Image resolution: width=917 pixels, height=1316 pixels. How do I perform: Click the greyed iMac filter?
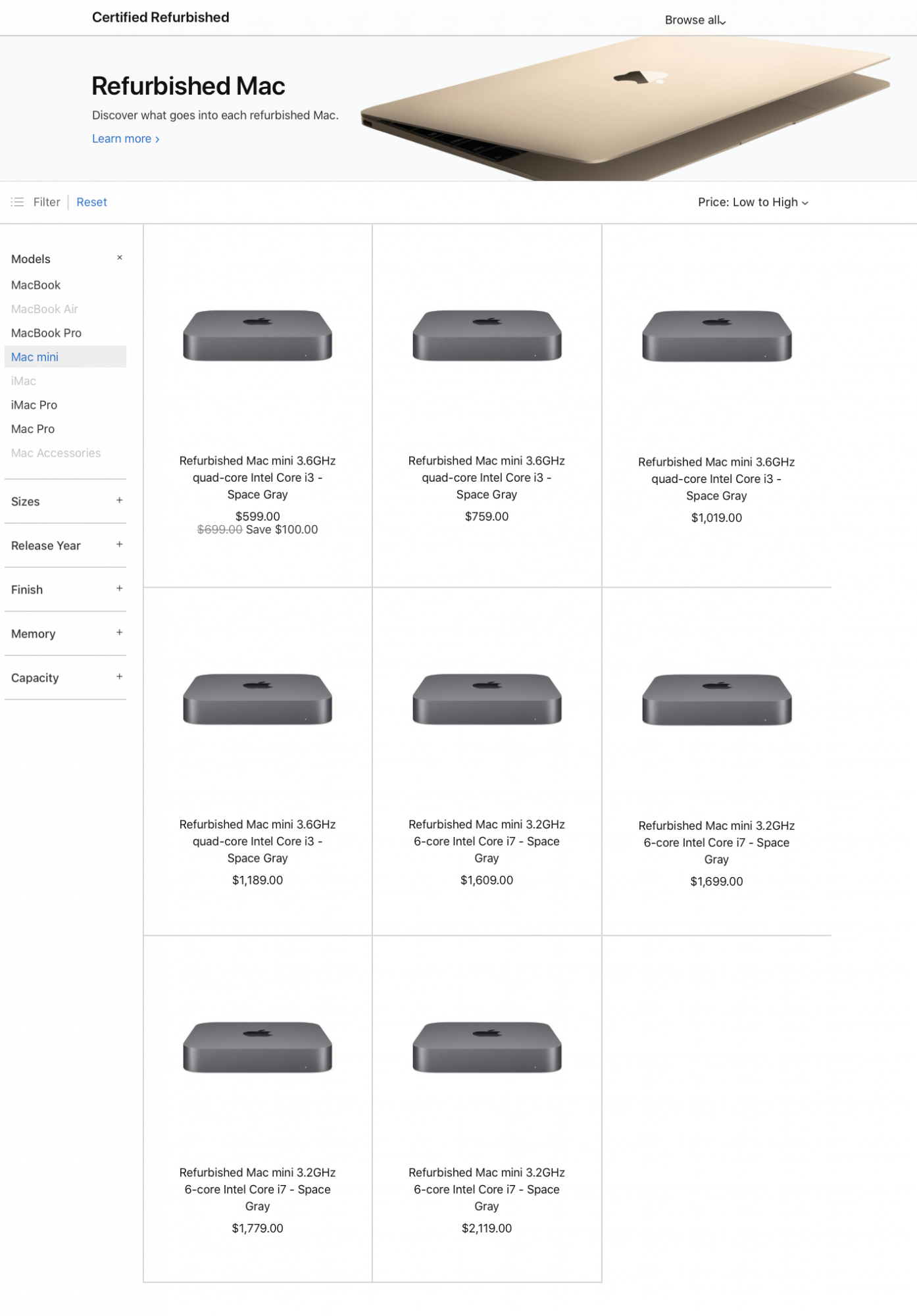[24, 381]
